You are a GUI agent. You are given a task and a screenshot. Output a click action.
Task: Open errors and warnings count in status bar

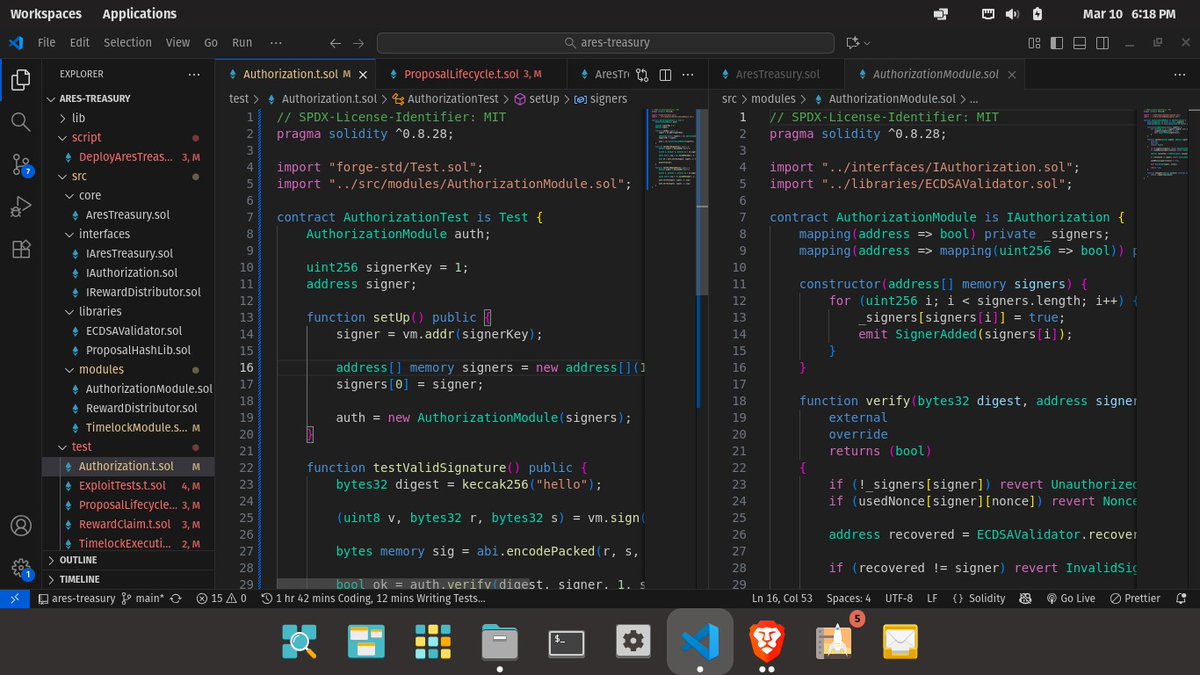[222, 598]
